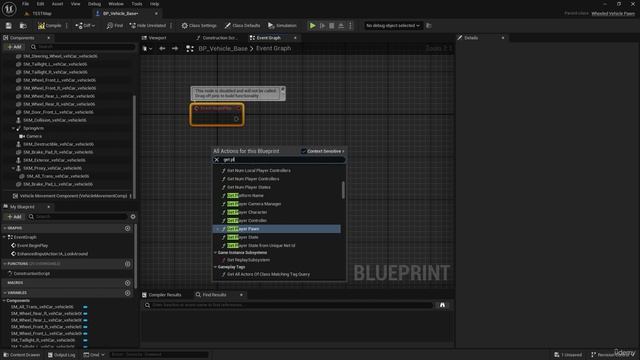The image size is (640, 360).
Task: Open the Content Drawer
Action: pos(22,355)
